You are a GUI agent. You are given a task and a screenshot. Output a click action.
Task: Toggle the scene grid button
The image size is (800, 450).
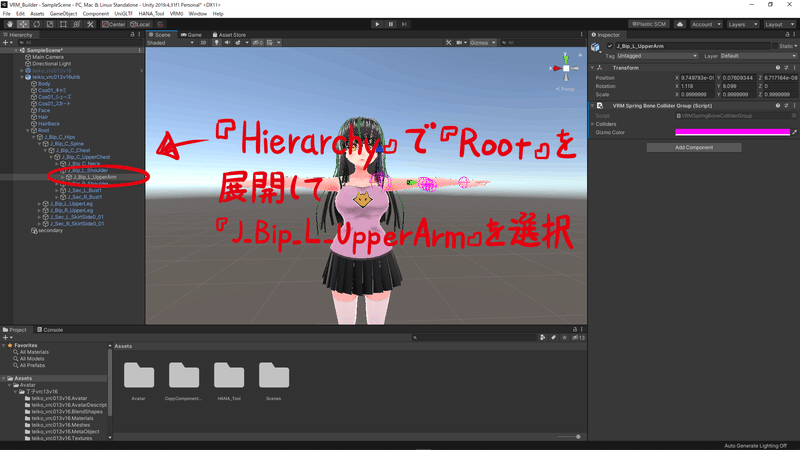click(270, 43)
